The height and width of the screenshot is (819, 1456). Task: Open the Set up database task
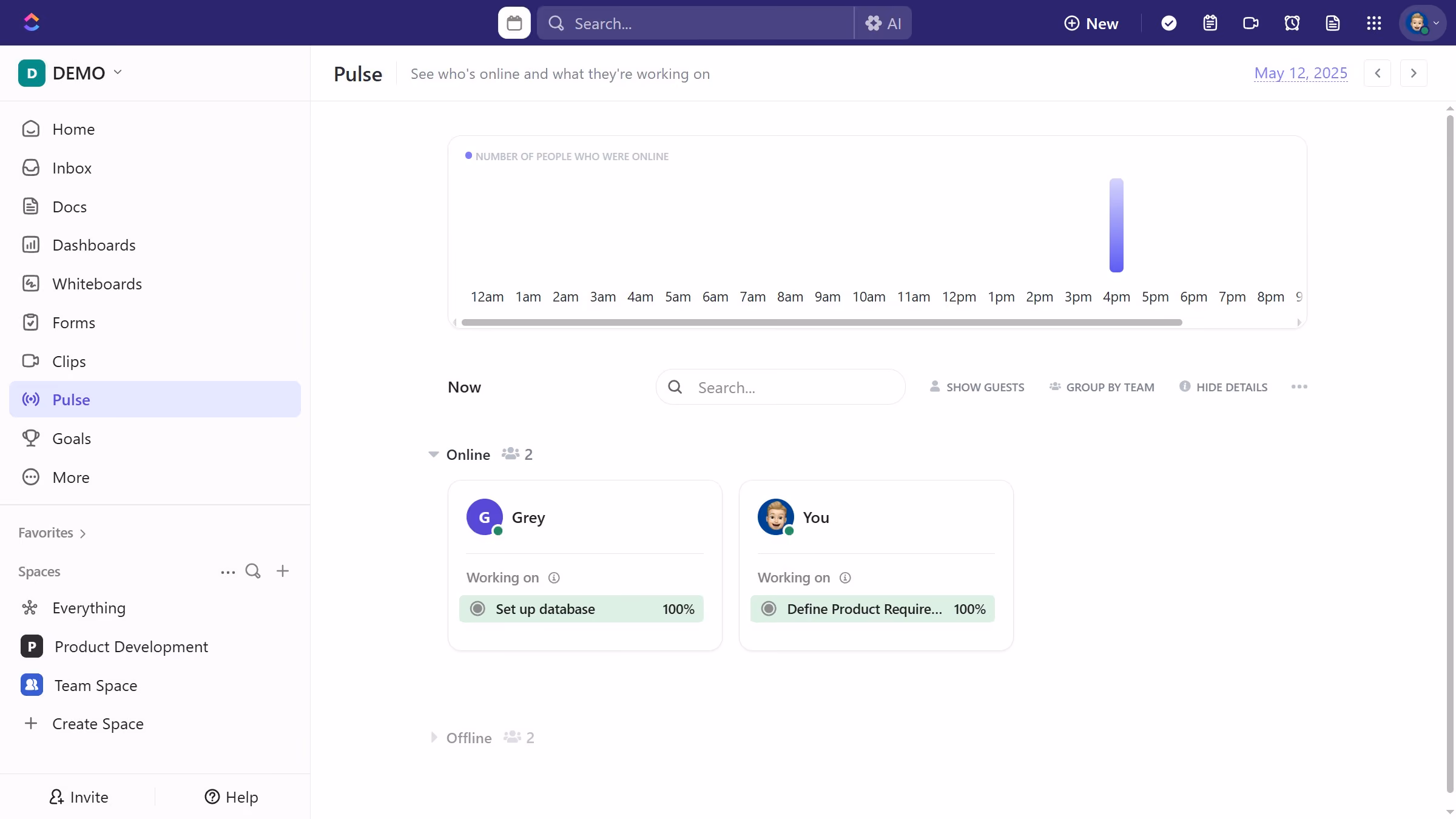[581, 608]
